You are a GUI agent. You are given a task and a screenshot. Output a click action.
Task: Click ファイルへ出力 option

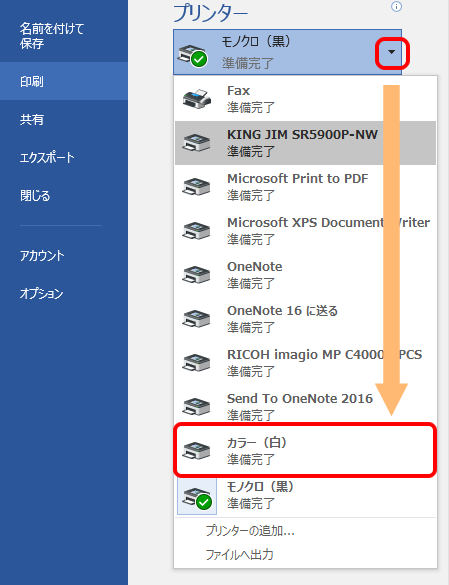(x=240, y=554)
